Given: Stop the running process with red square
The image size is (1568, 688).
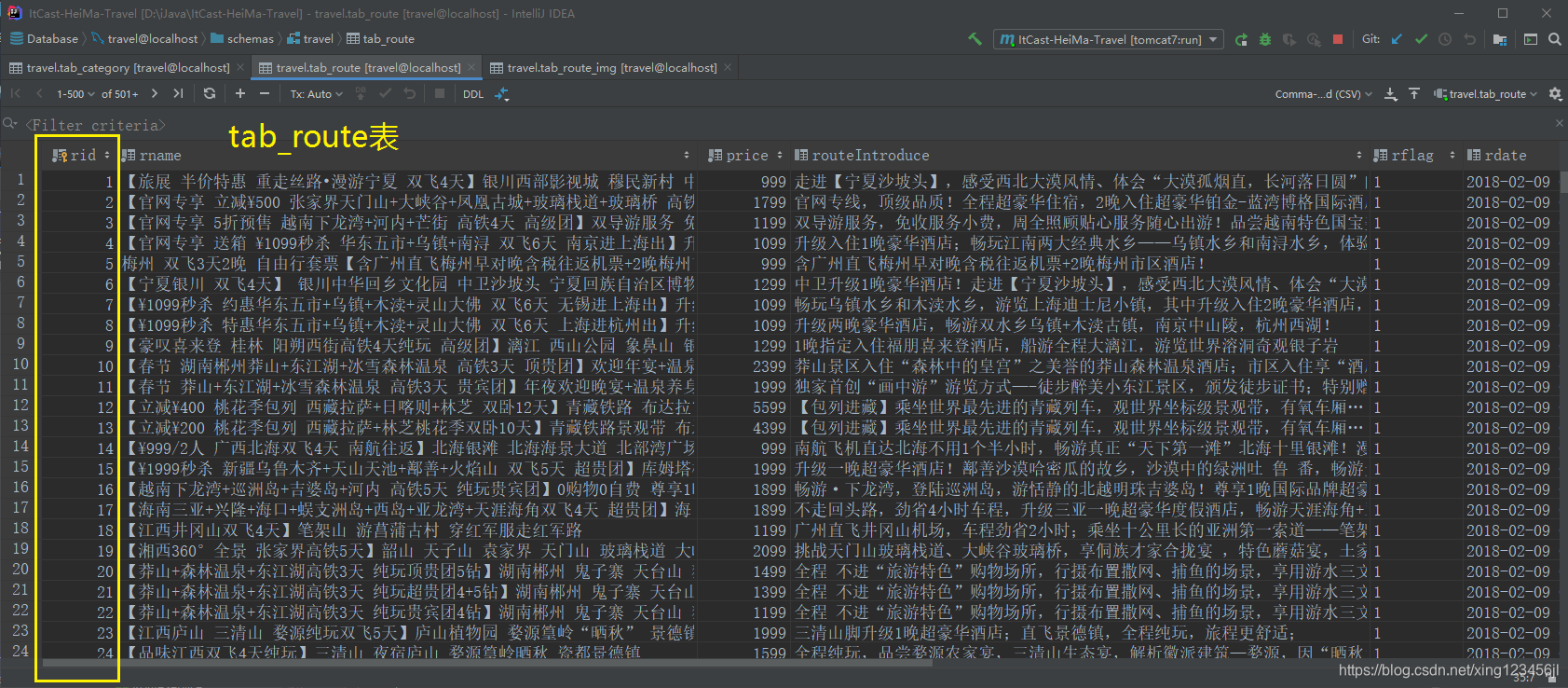Looking at the screenshot, I should 1338,39.
